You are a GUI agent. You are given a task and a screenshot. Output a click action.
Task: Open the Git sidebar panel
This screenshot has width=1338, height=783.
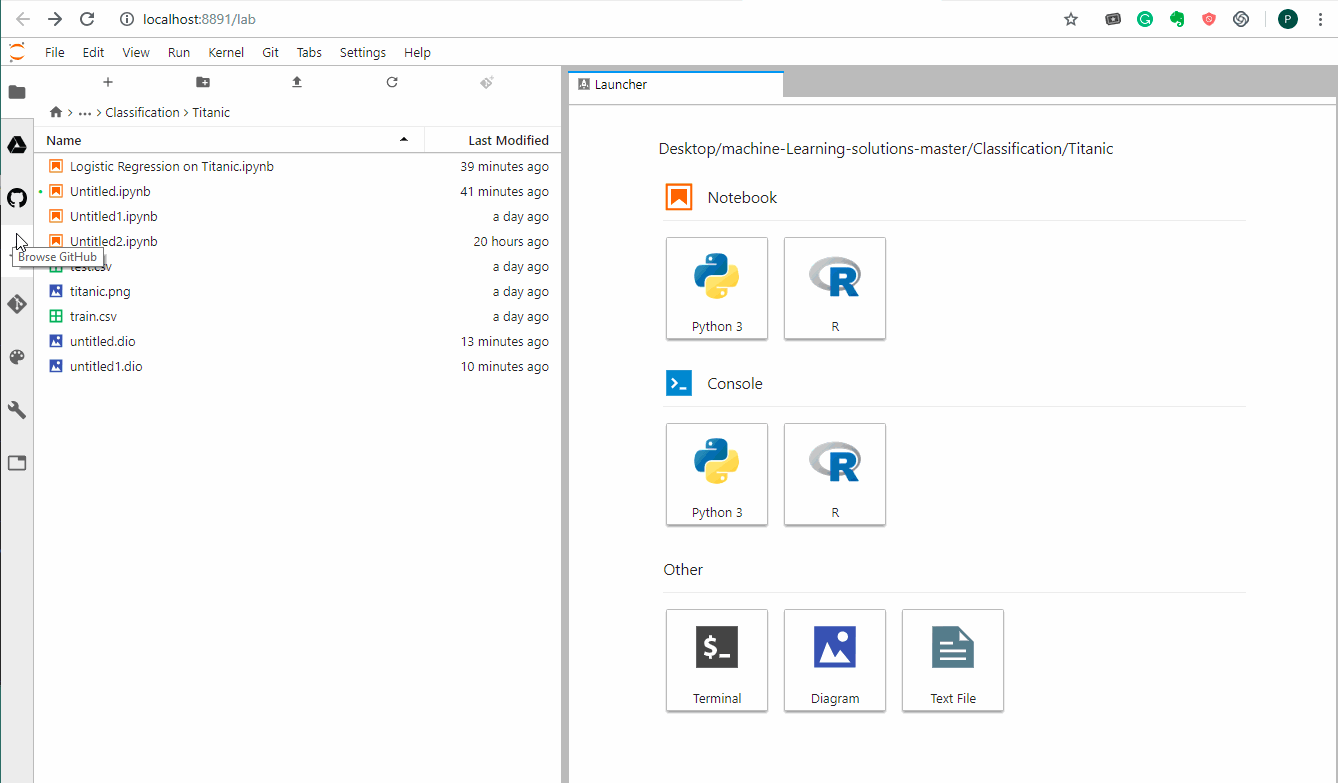tap(17, 304)
